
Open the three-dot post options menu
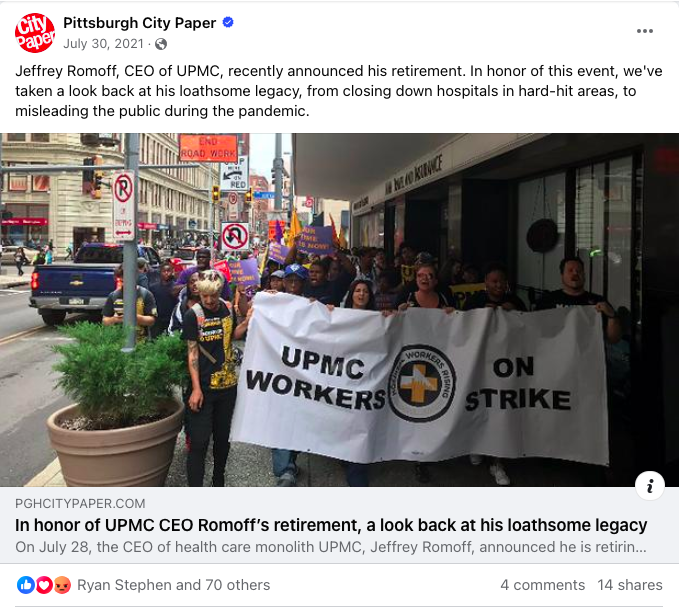click(x=644, y=31)
